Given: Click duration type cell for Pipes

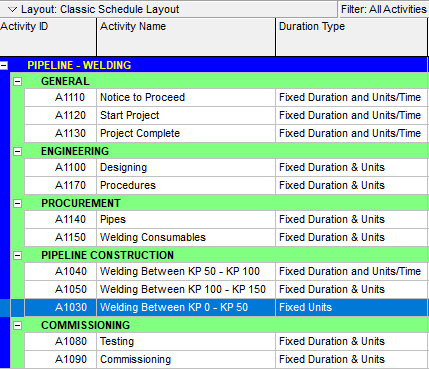Looking at the screenshot, I should pyautogui.click(x=351, y=219).
